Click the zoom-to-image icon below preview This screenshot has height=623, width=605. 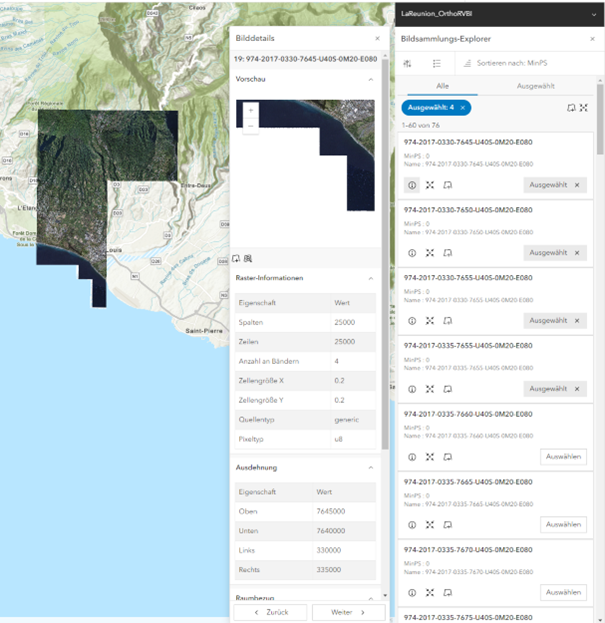248,259
